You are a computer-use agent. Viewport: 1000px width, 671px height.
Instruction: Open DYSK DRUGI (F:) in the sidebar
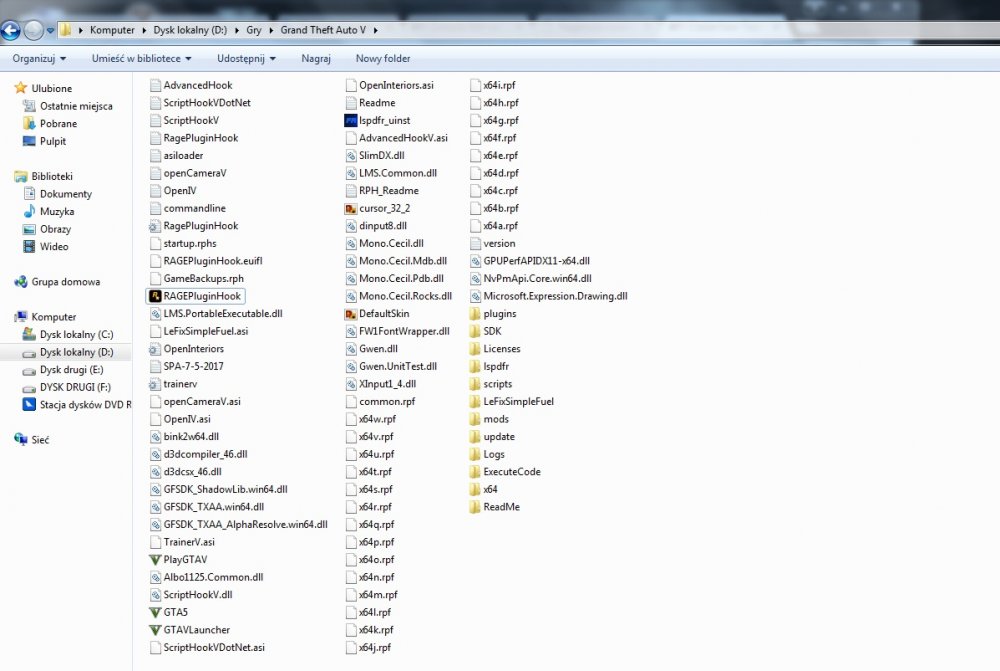pyautogui.click(x=75, y=387)
